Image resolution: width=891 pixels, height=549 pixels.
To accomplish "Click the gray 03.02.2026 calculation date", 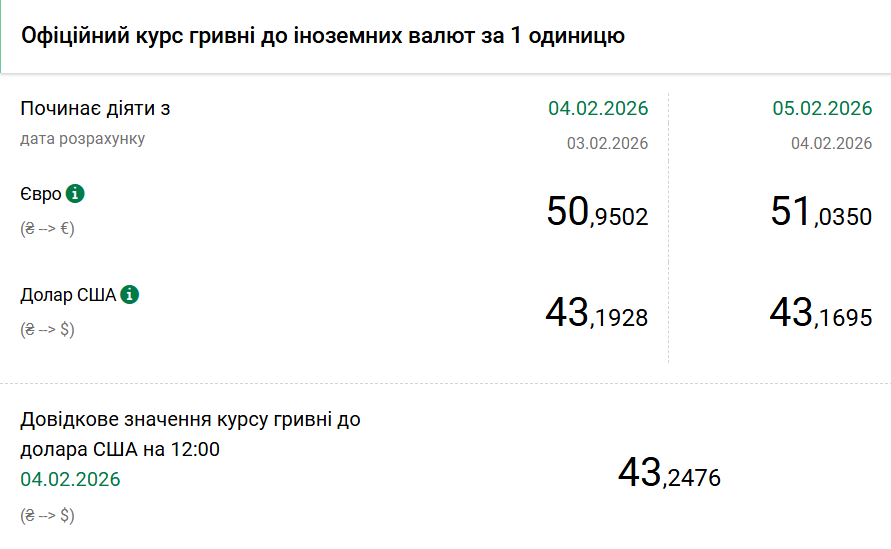I will coord(607,143).
